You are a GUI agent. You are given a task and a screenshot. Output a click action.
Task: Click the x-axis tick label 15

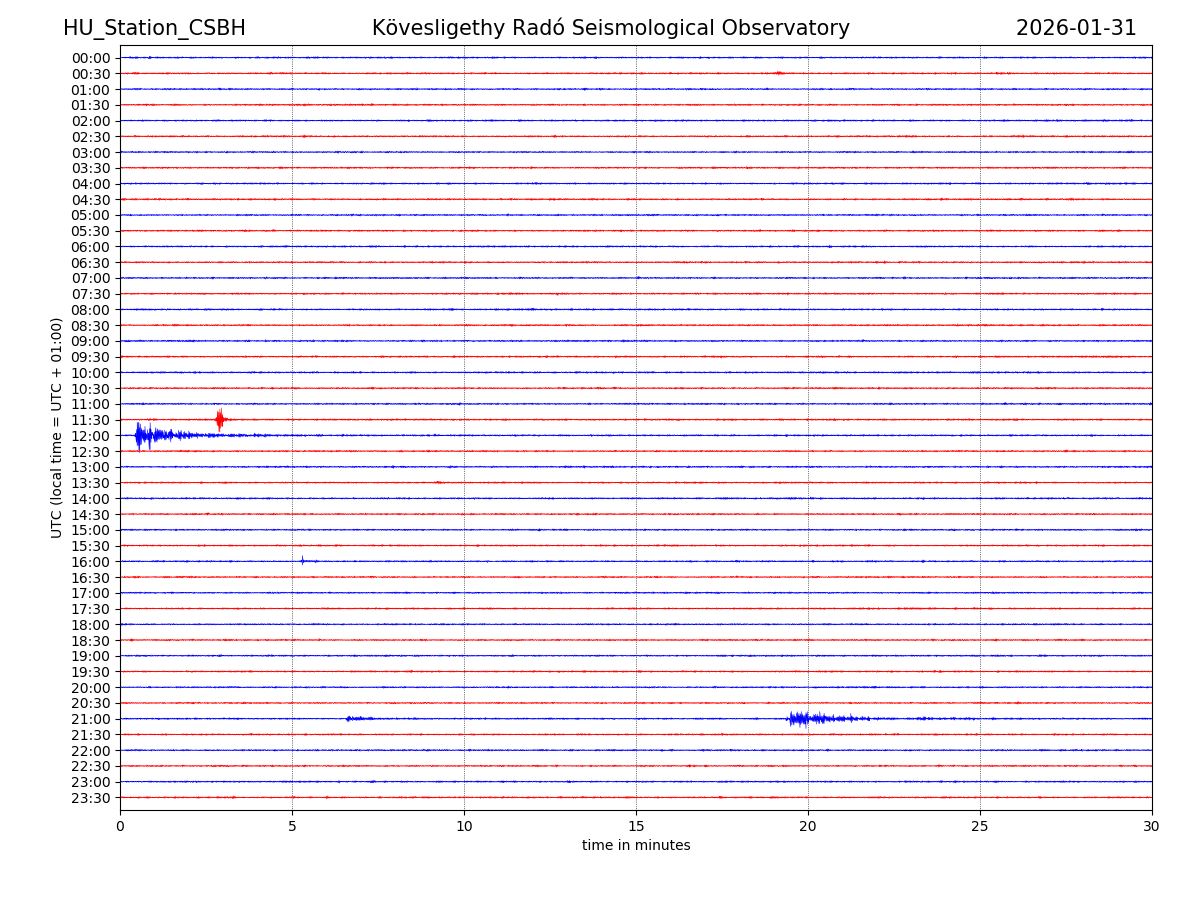pos(636,827)
